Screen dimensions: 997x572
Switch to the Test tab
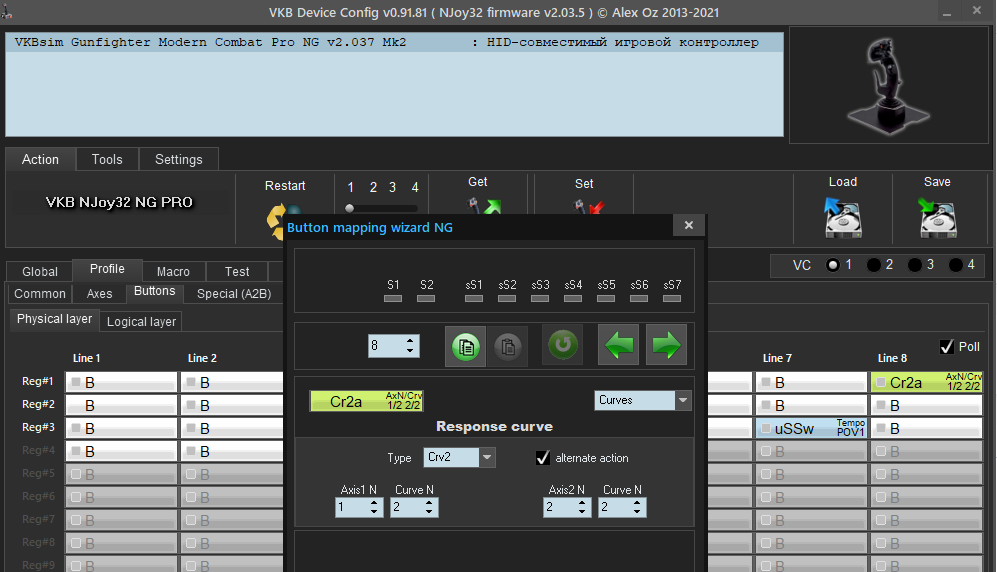click(x=237, y=271)
